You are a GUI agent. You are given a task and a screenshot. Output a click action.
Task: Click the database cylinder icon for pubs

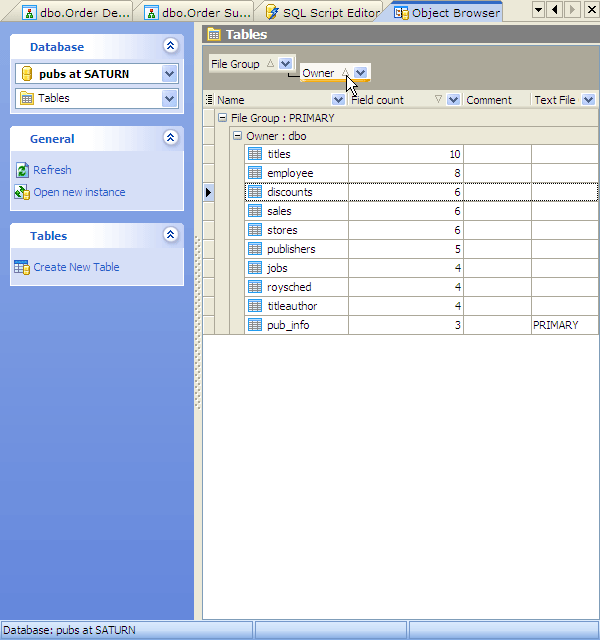[27, 74]
